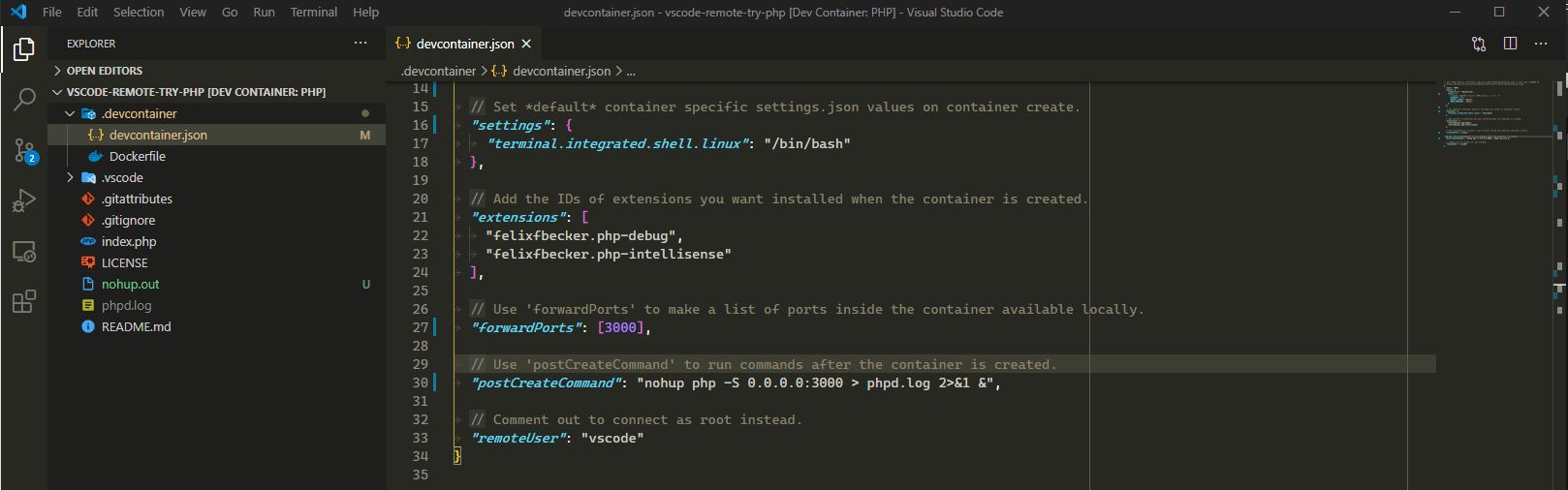The image size is (1568, 490).
Task: Open the Selection menu
Action: 139,12
